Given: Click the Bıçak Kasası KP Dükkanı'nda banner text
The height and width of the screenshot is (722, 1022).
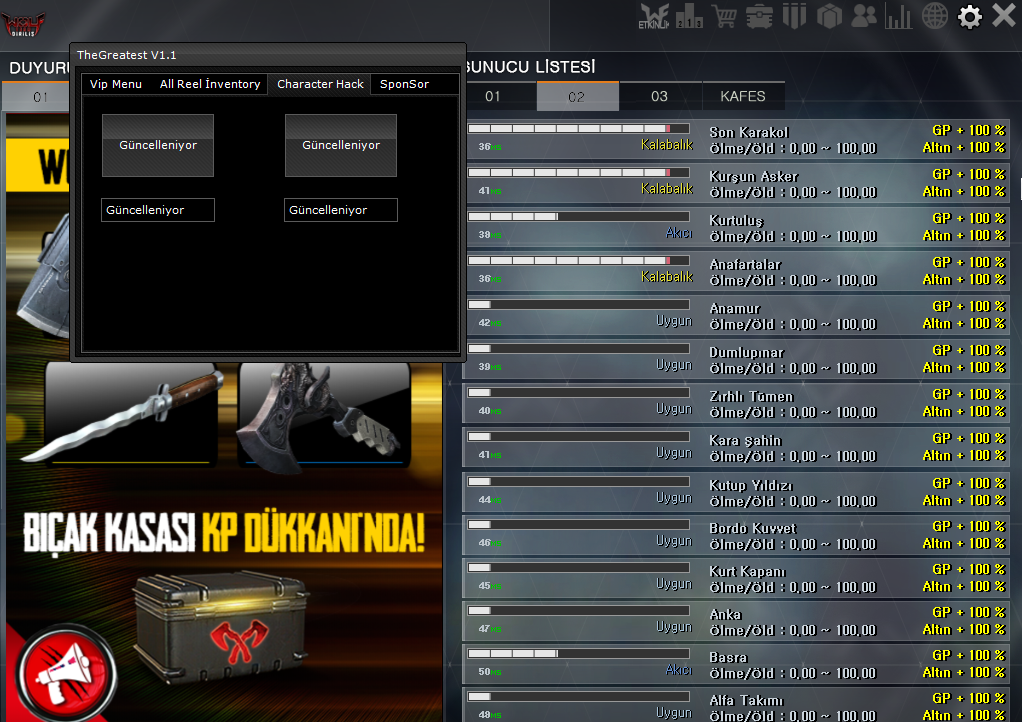Looking at the screenshot, I should click(x=224, y=533).
